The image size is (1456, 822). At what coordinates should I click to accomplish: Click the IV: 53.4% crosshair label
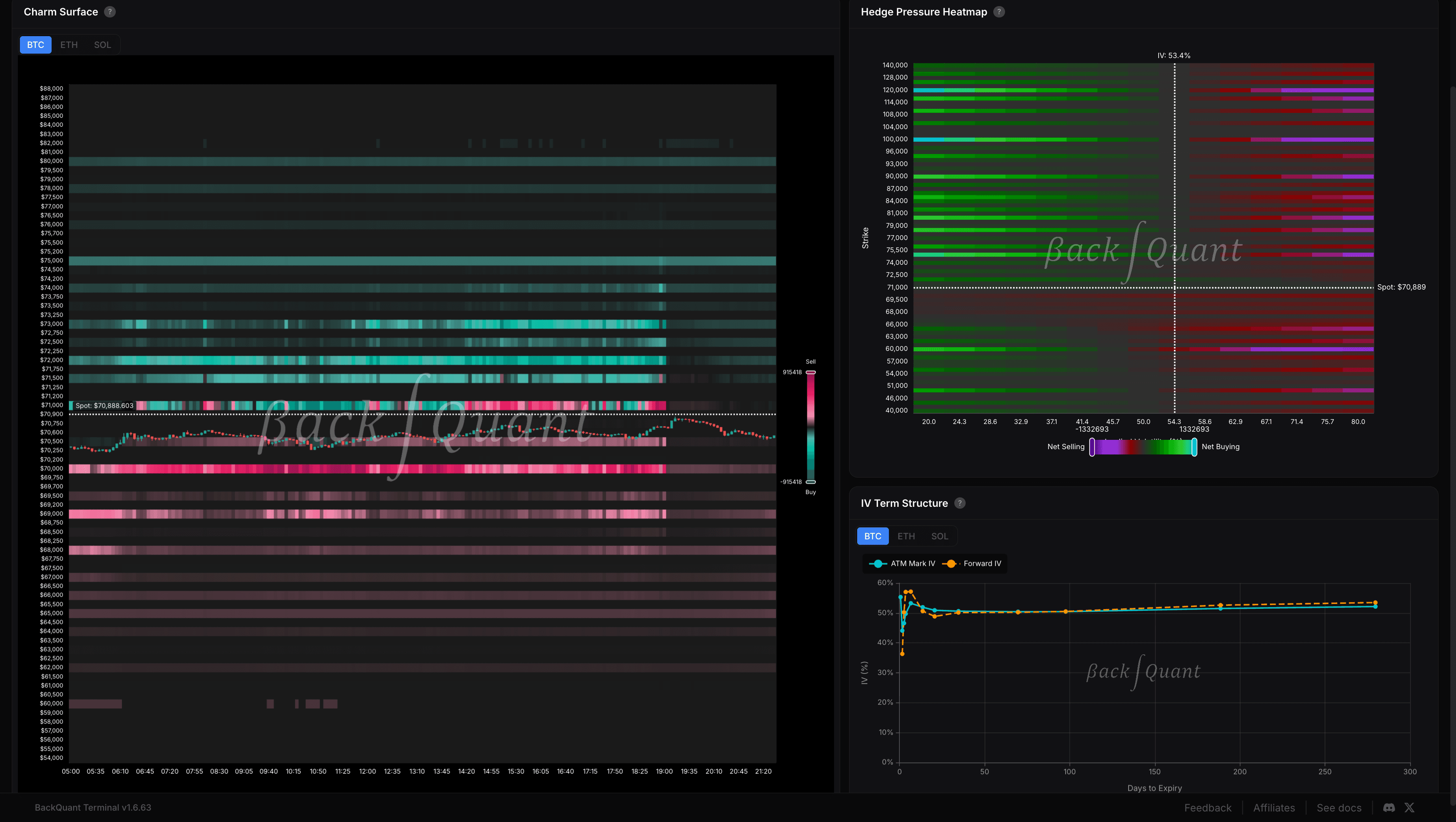(x=1173, y=55)
